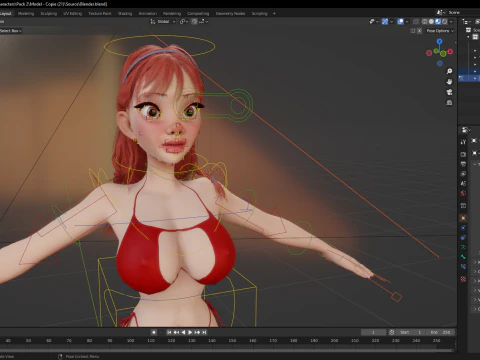The height and width of the screenshot is (360, 480).
Task: Click the zoom magnifier viewport navigation icon
Action: point(449,71)
